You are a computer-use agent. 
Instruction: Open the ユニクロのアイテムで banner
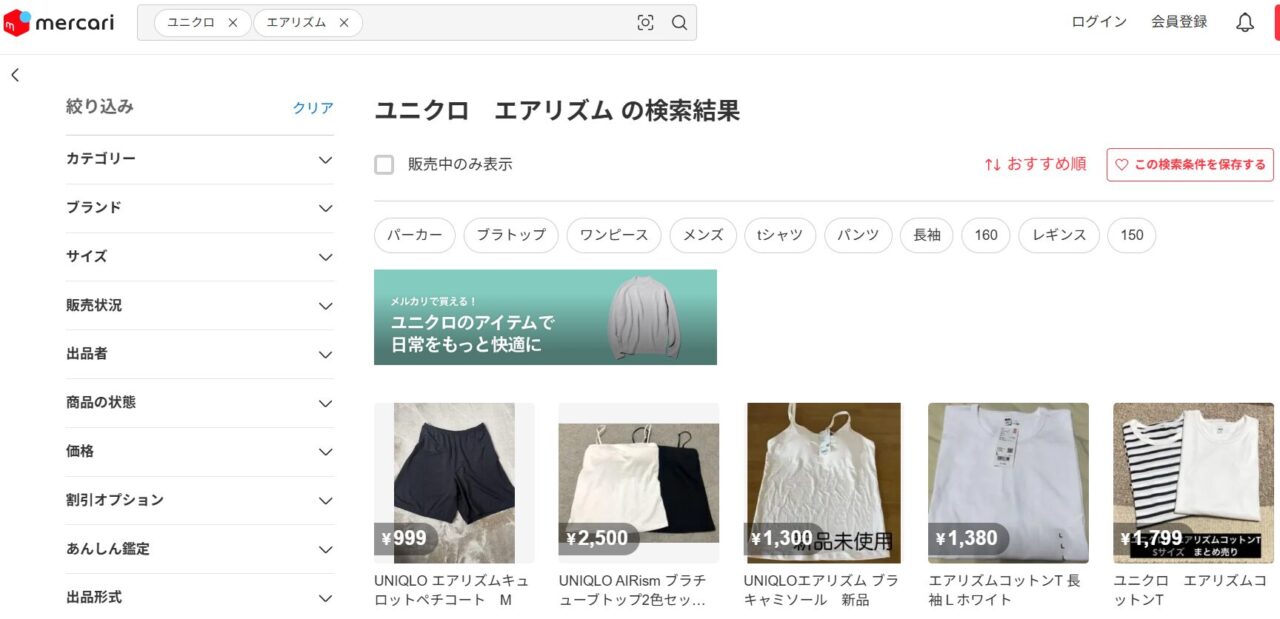(545, 317)
